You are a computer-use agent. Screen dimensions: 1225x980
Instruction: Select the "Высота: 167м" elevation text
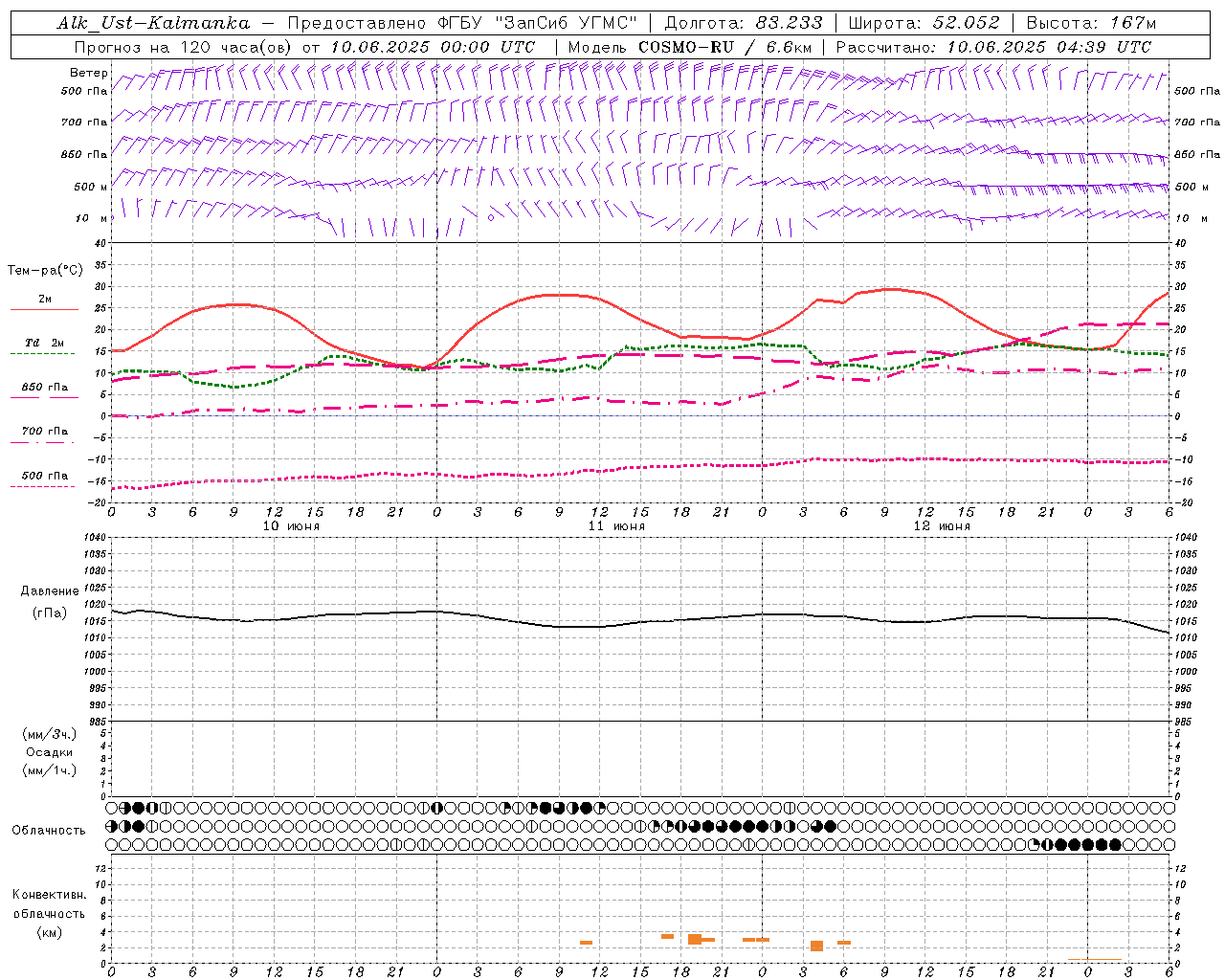1091,23
